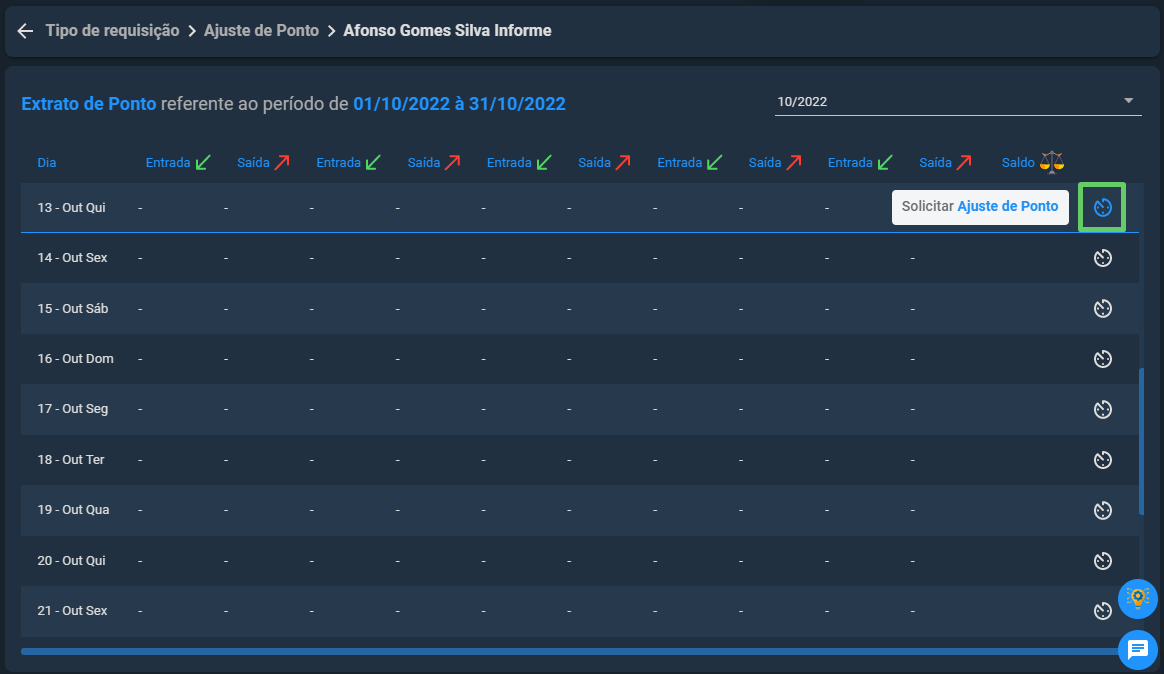Request point adjustment for 18 - Out Ter
1164x674 pixels.
click(1102, 459)
